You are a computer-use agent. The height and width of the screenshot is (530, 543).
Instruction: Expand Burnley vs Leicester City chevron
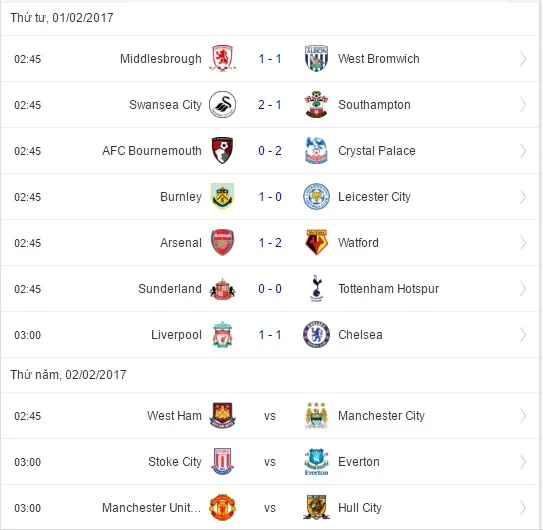point(523,197)
